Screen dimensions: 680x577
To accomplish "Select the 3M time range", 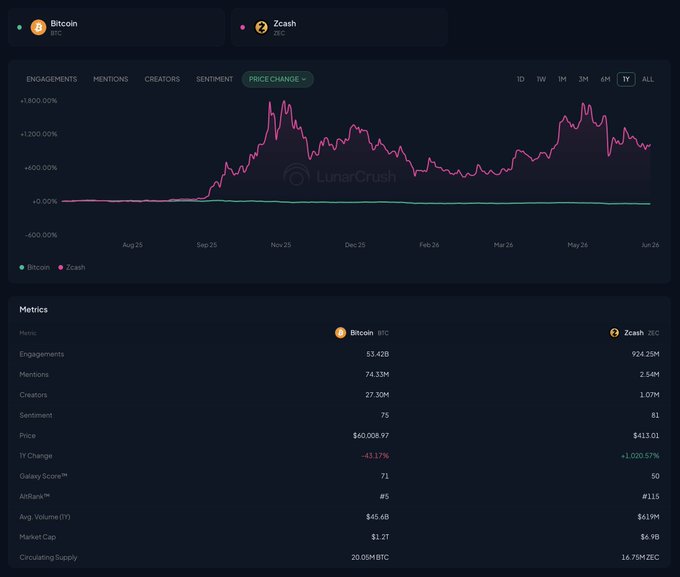I will 583,79.
